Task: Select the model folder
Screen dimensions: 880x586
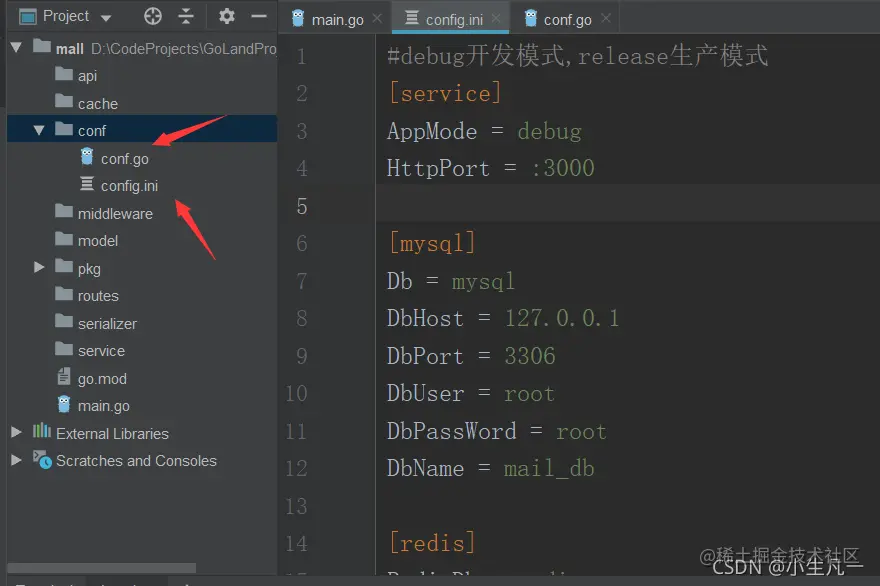Action: tap(98, 241)
